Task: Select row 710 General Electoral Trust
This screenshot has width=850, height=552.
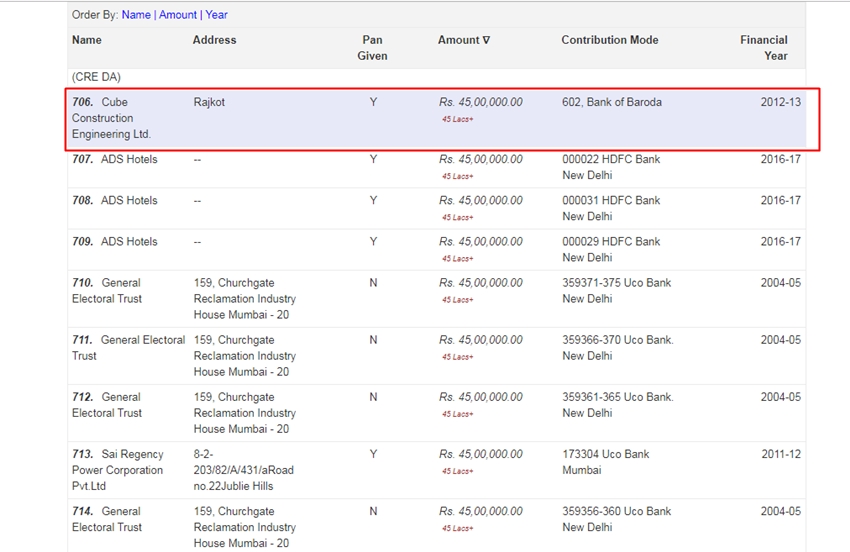Action: pos(107,291)
